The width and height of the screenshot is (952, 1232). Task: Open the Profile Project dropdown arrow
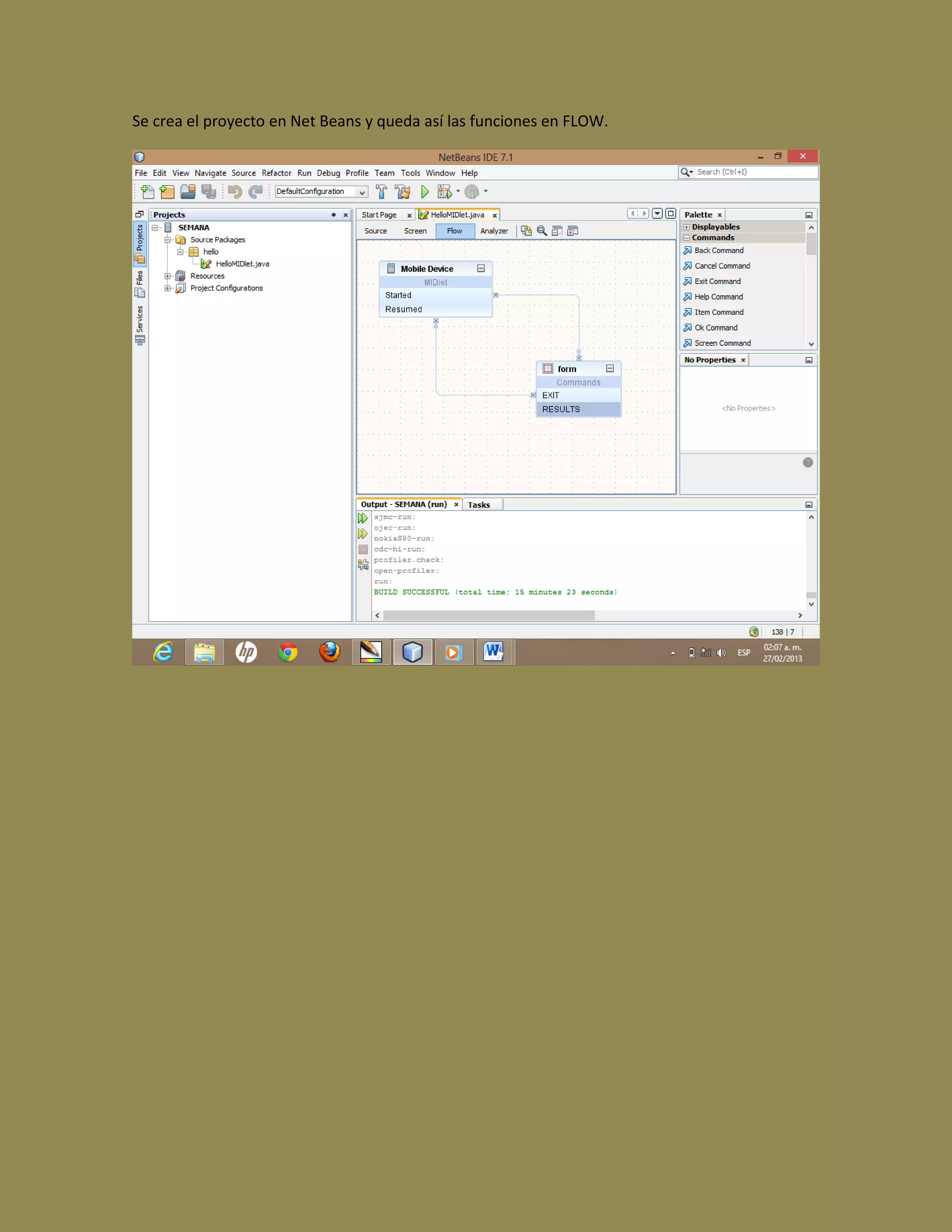pos(486,191)
